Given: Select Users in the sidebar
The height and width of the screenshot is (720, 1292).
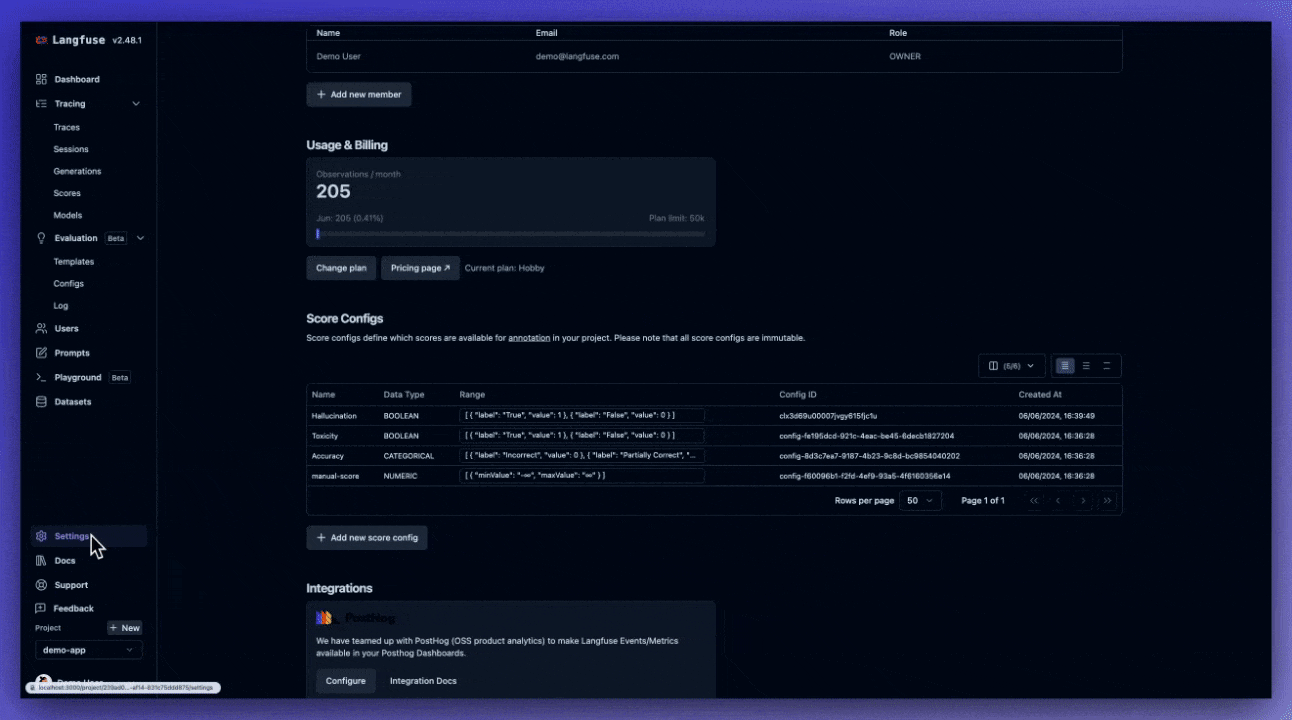Looking at the screenshot, I should pos(66,328).
